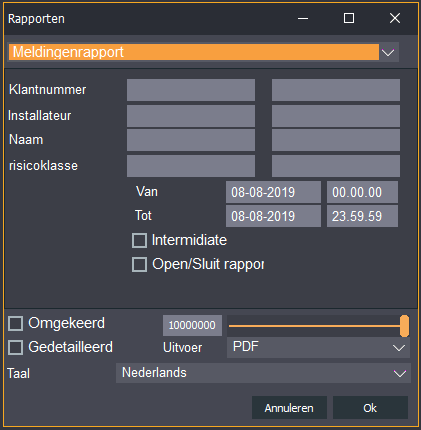Maximize the Rapporten window
Image resolution: width=421 pixels, height=430 pixels.
click(349, 18)
